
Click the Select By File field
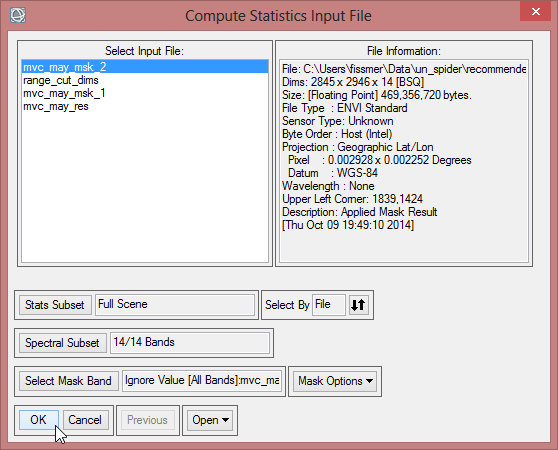[329, 305]
